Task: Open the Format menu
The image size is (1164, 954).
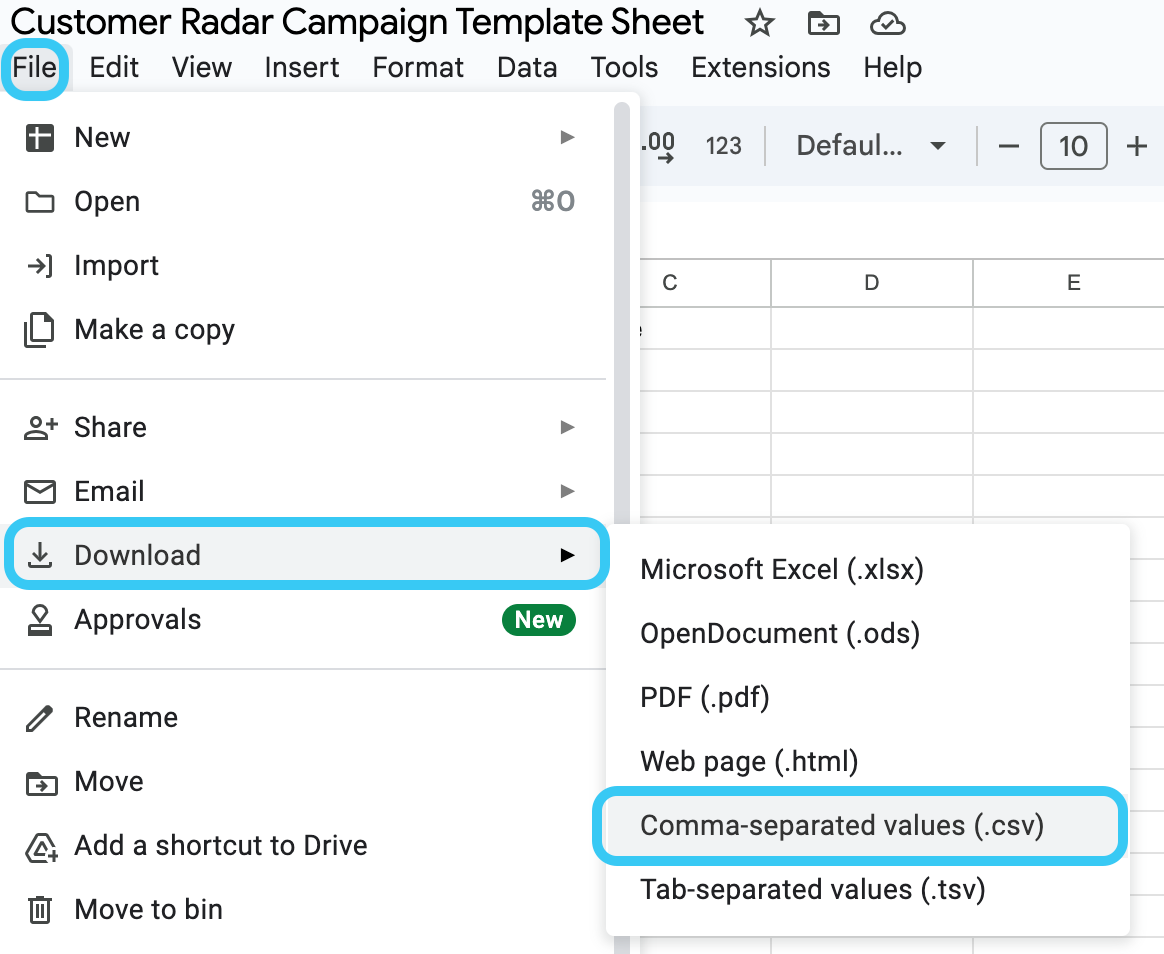Action: click(x=418, y=68)
